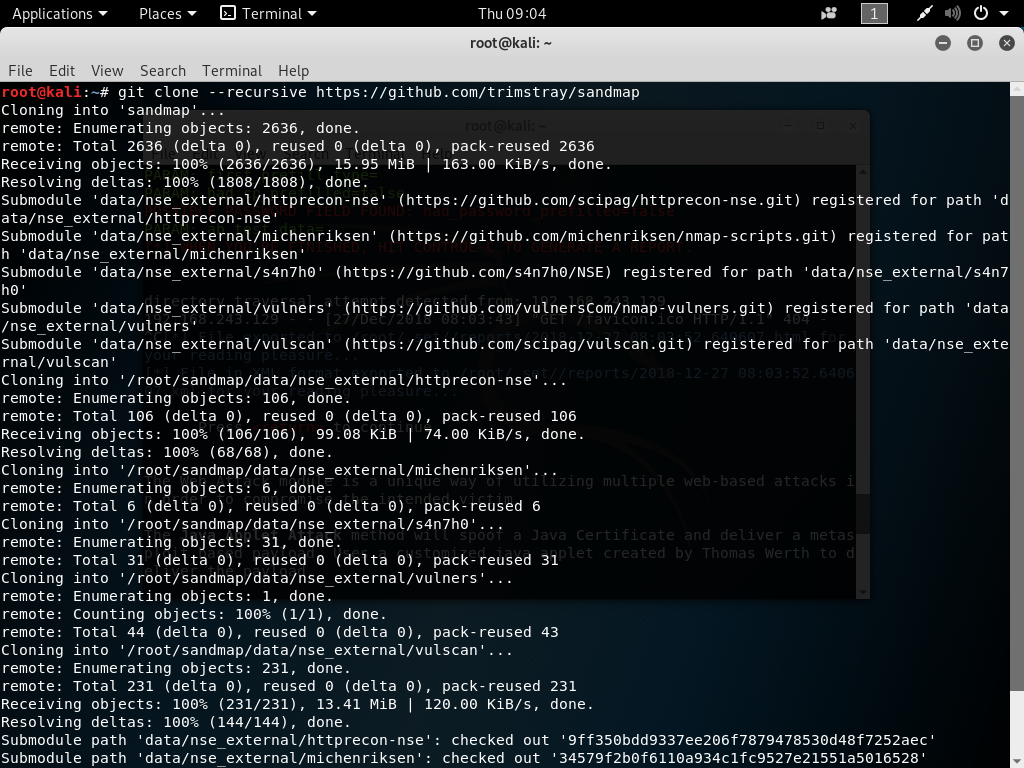Open the File menu in the terminal
Image resolution: width=1024 pixels, height=768 pixels.
(19, 71)
